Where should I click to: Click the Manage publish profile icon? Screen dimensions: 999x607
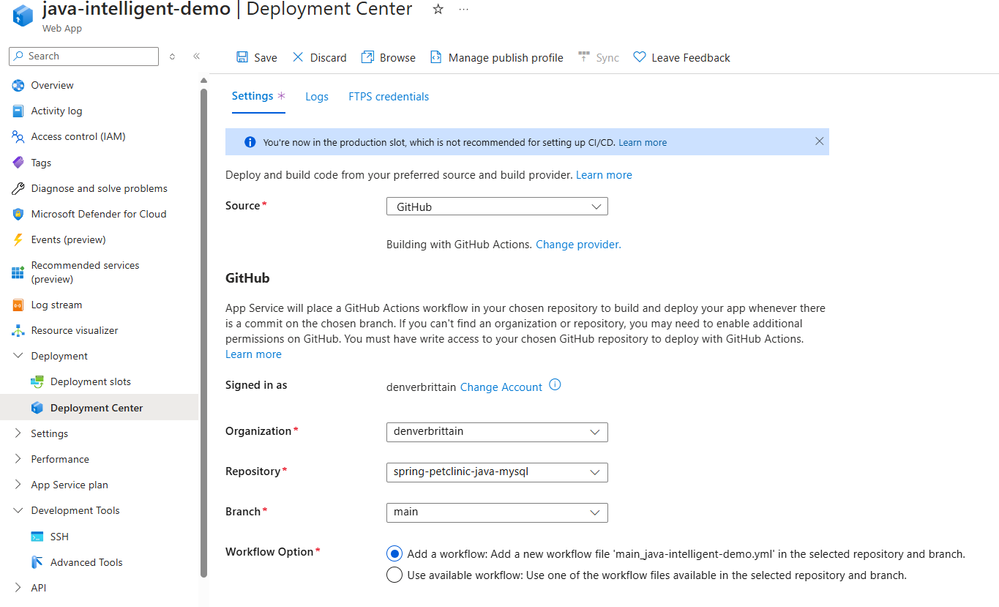pos(436,57)
